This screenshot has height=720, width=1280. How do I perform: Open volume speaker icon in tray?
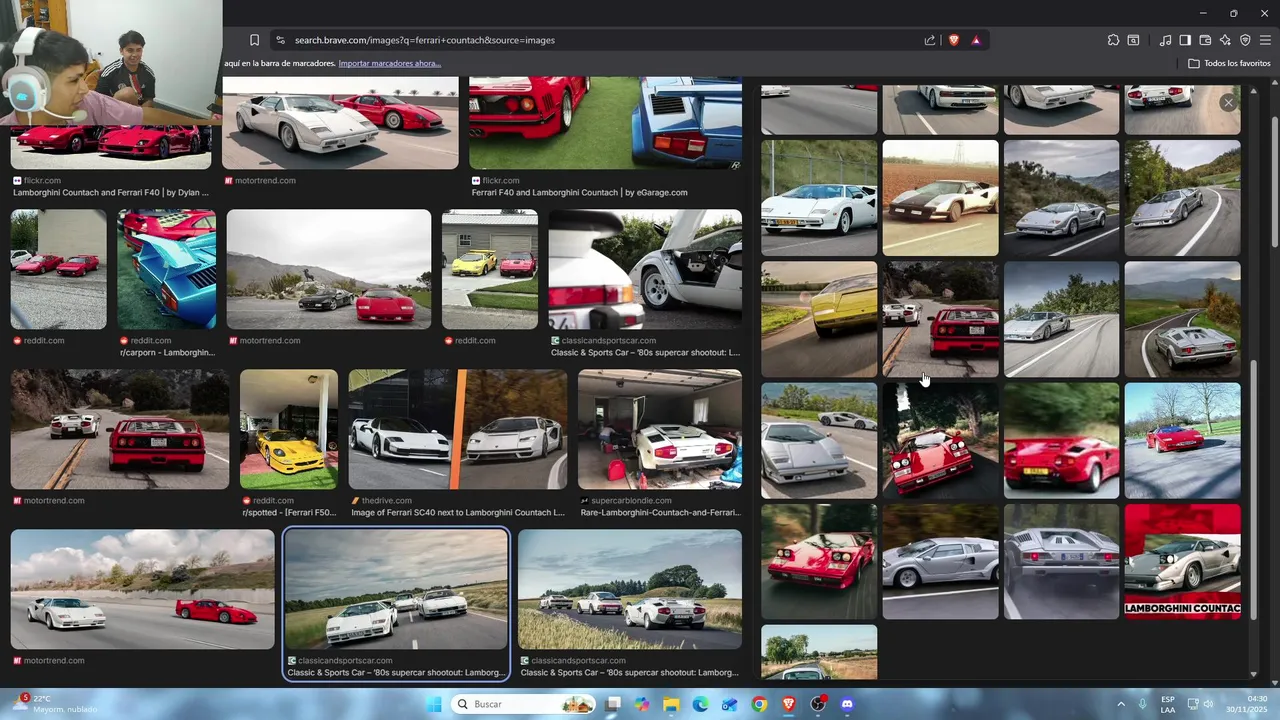point(1208,704)
